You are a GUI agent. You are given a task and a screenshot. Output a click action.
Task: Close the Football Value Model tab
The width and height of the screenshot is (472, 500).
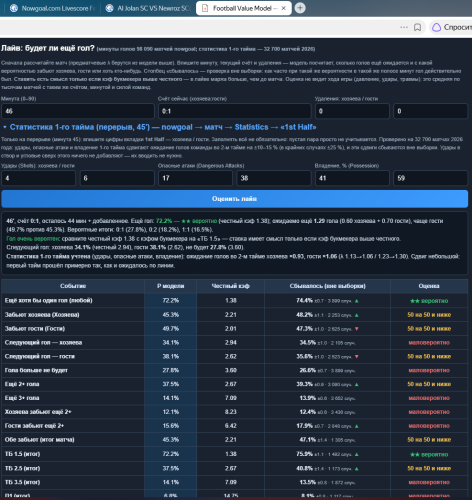284,8
